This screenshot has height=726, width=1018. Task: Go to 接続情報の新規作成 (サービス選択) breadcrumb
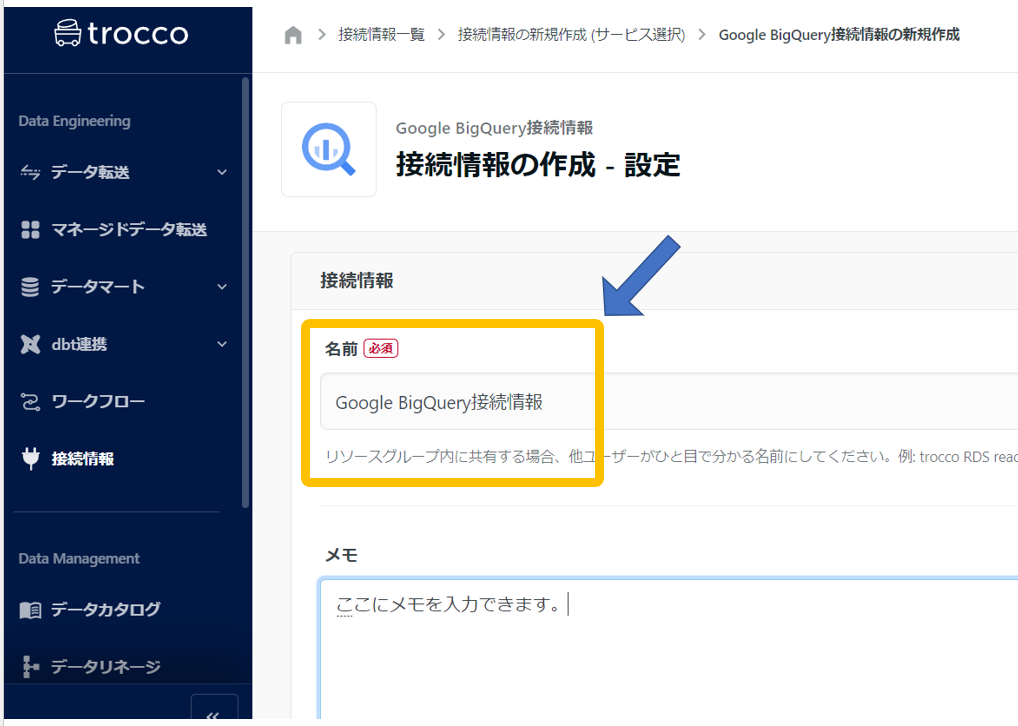[x=571, y=35]
